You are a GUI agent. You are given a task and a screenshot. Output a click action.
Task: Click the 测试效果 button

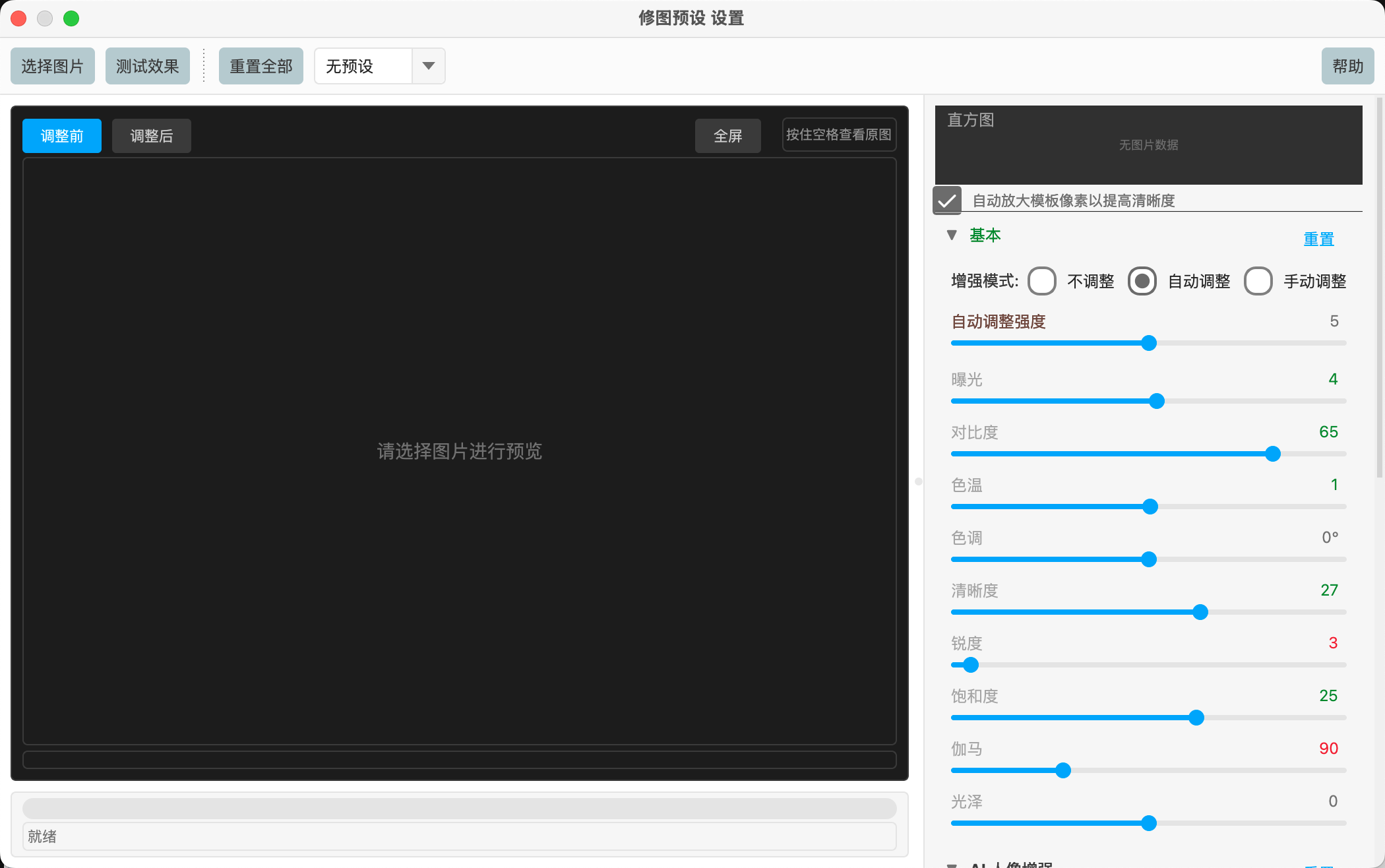pos(147,65)
